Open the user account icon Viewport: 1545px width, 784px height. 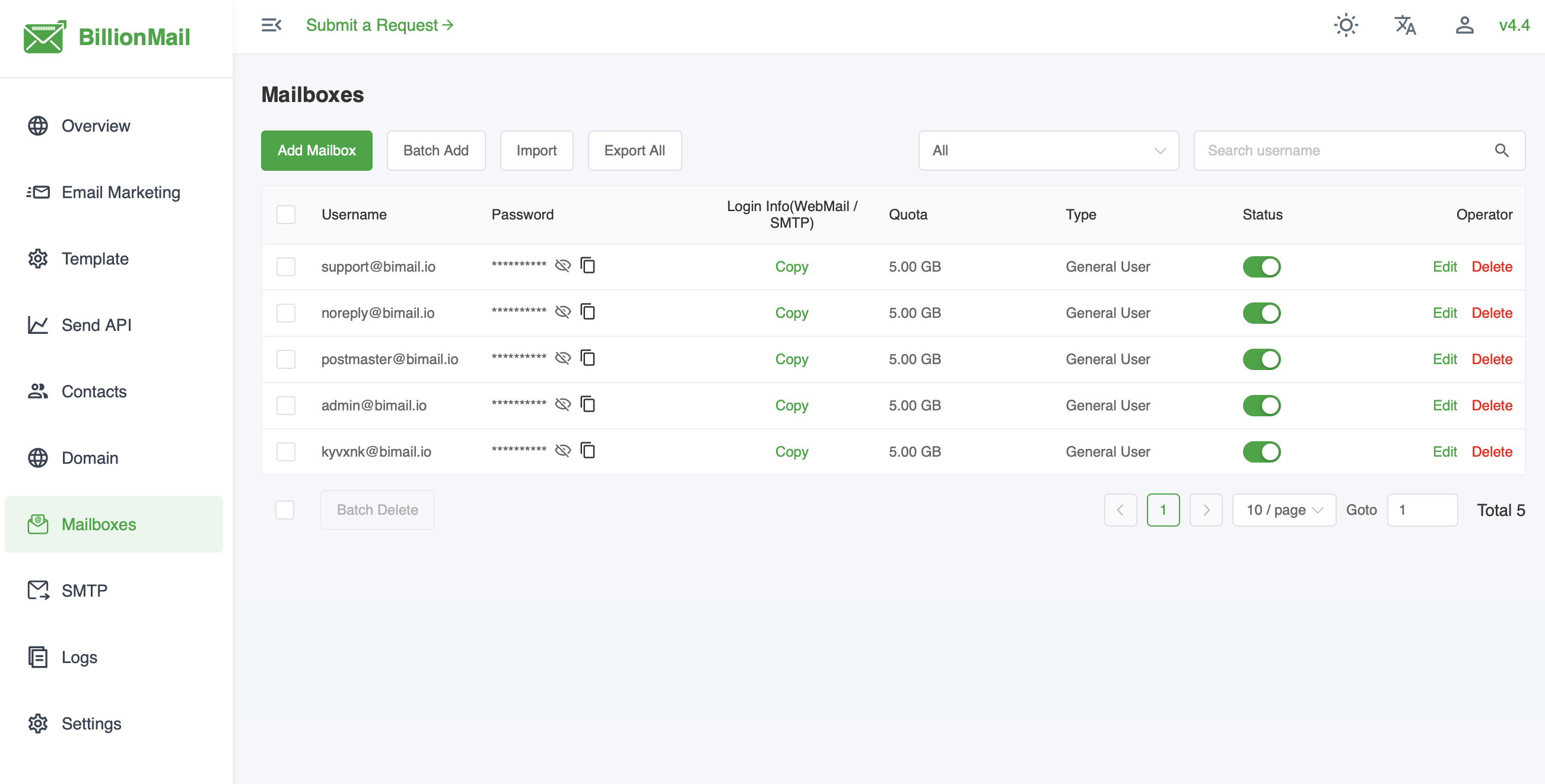[x=1464, y=25]
